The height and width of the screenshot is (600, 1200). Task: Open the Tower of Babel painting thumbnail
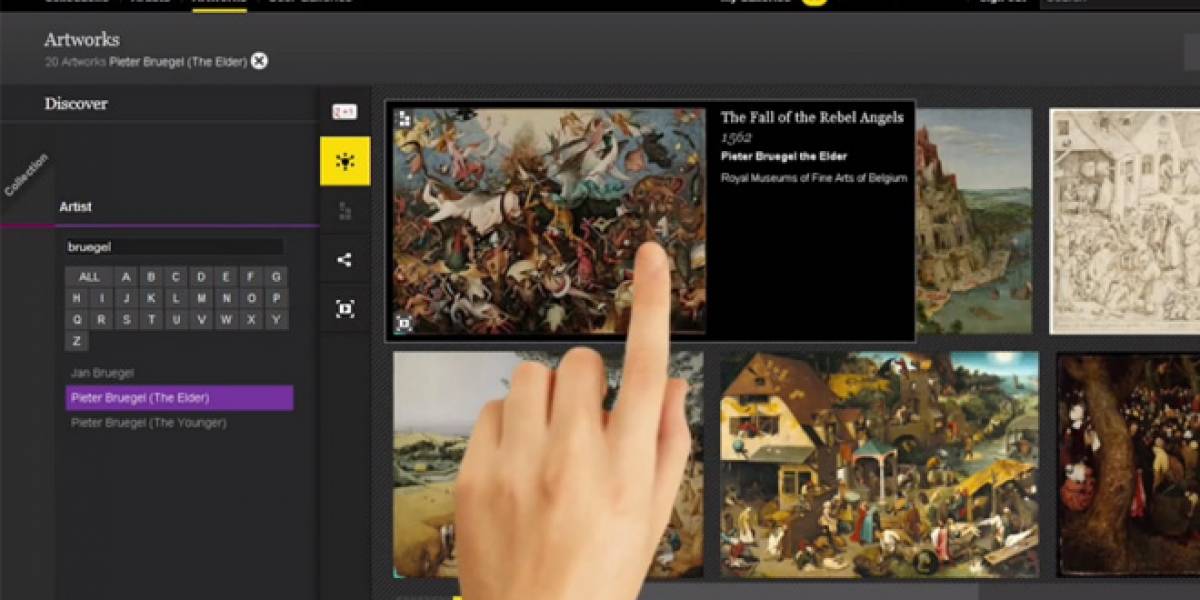tap(973, 221)
